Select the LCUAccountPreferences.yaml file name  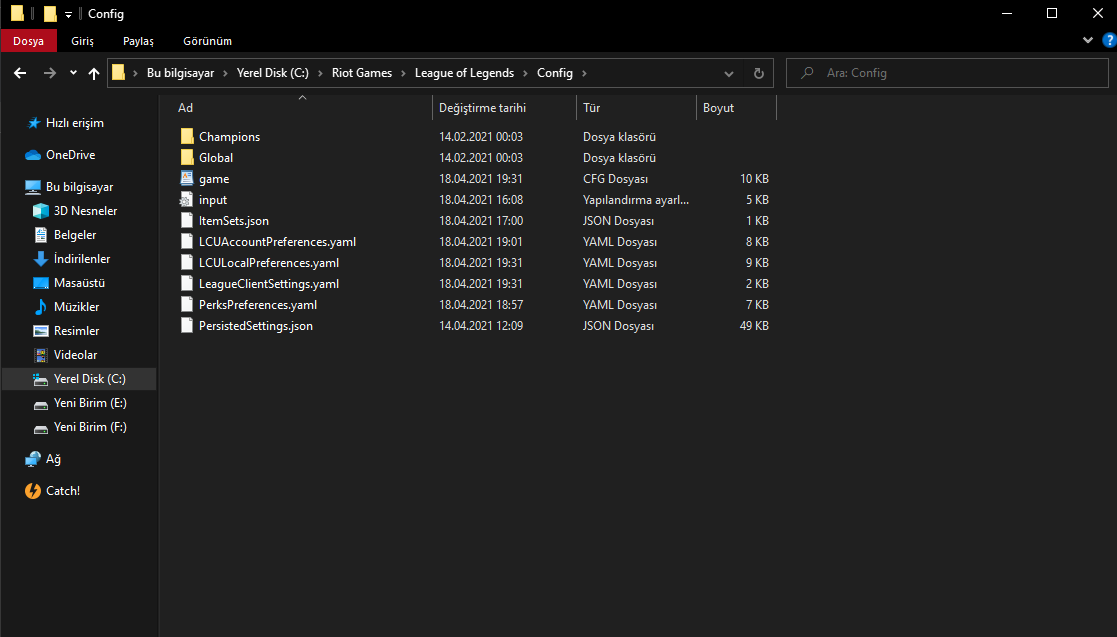277,242
